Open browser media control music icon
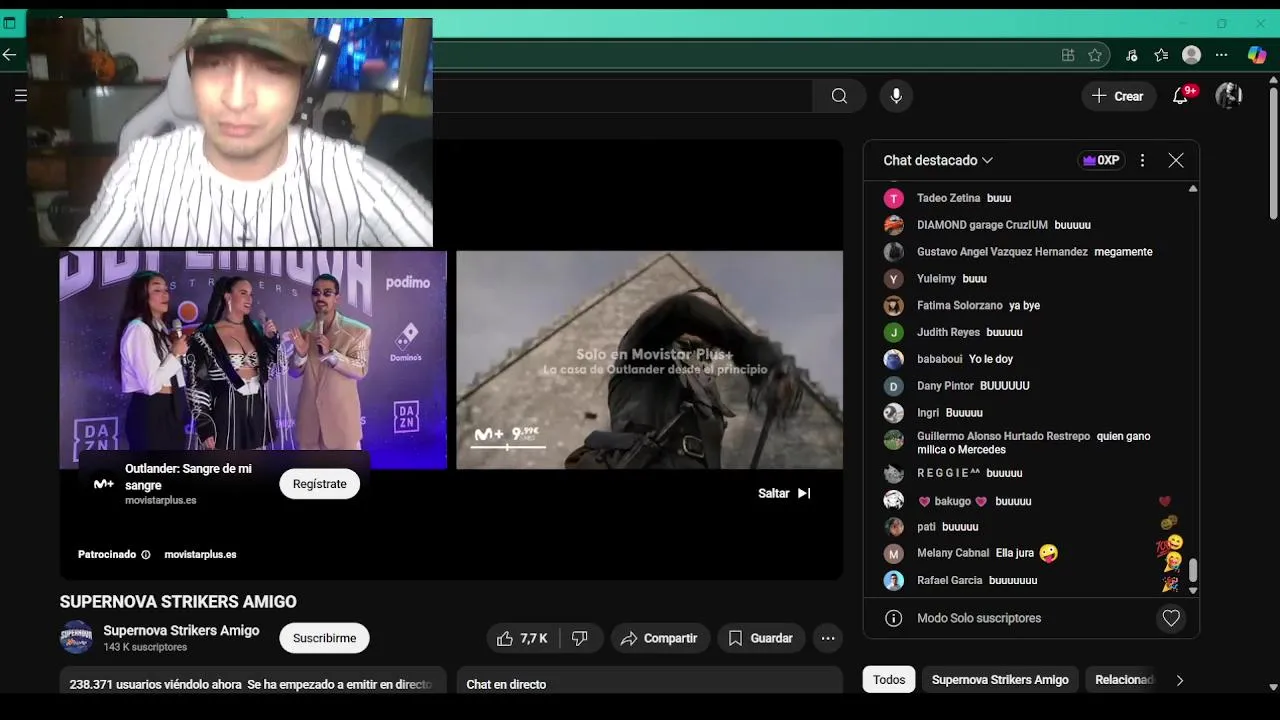The height and width of the screenshot is (720, 1280). click(1132, 55)
